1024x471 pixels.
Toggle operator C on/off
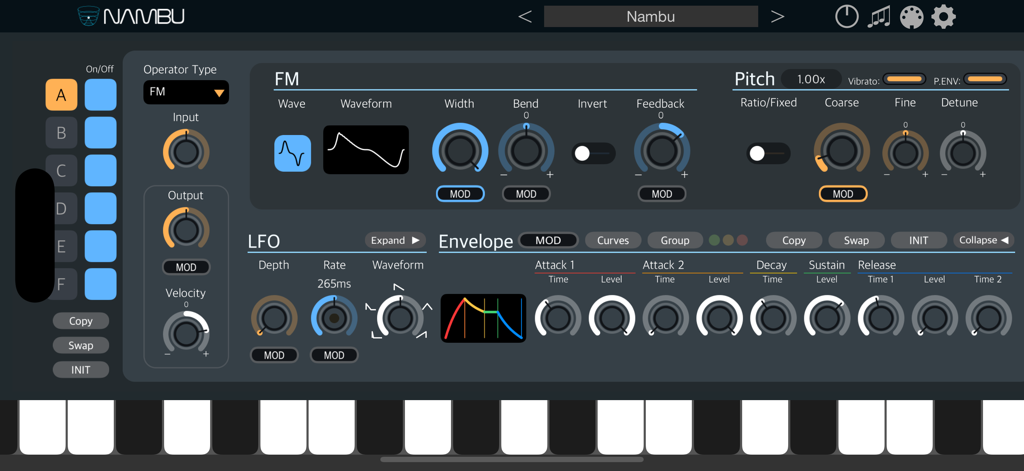(101, 171)
